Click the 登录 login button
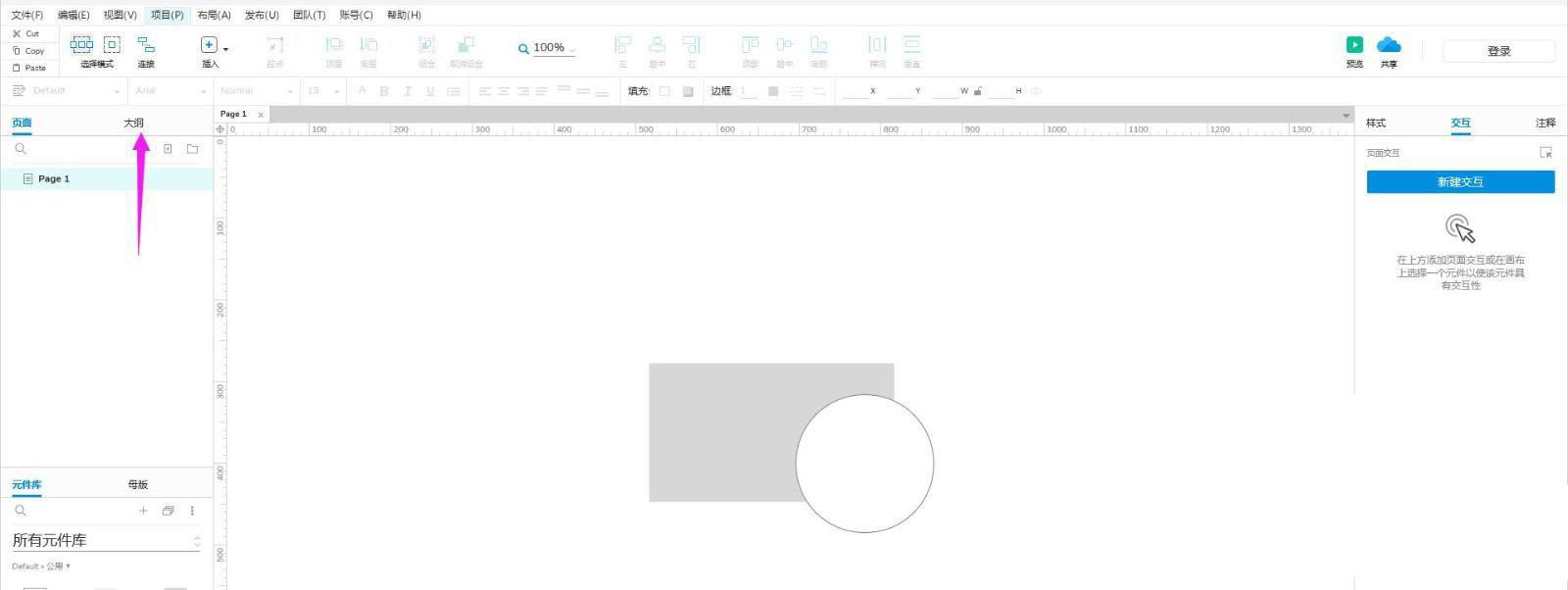 click(1498, 51)
